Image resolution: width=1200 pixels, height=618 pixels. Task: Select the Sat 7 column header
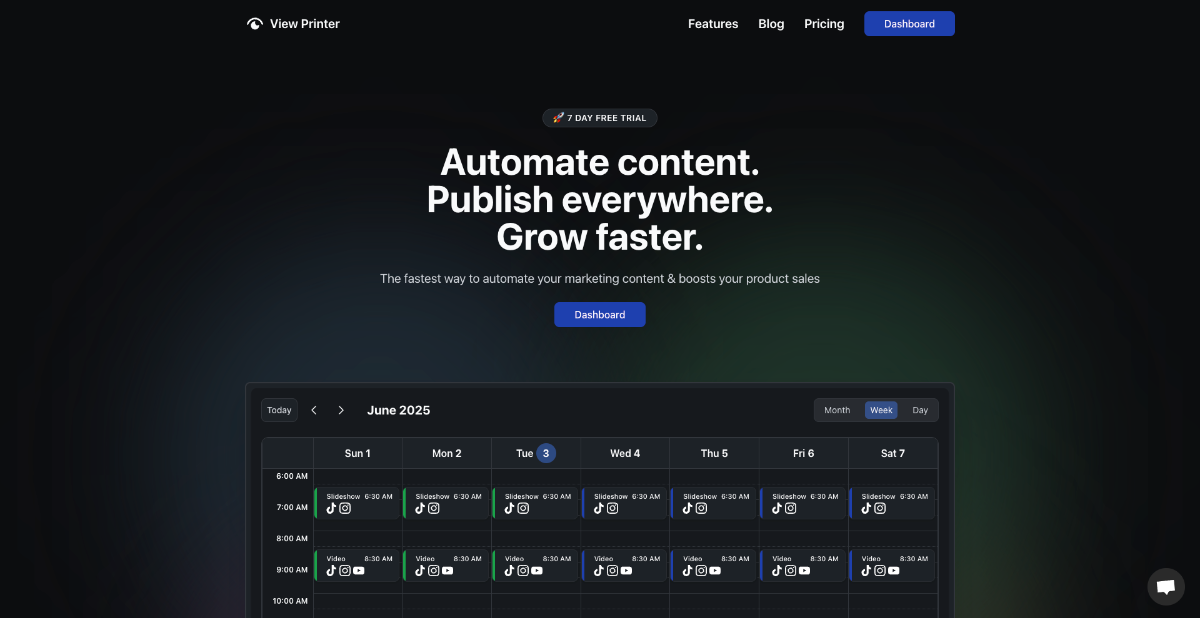[893, 453]
